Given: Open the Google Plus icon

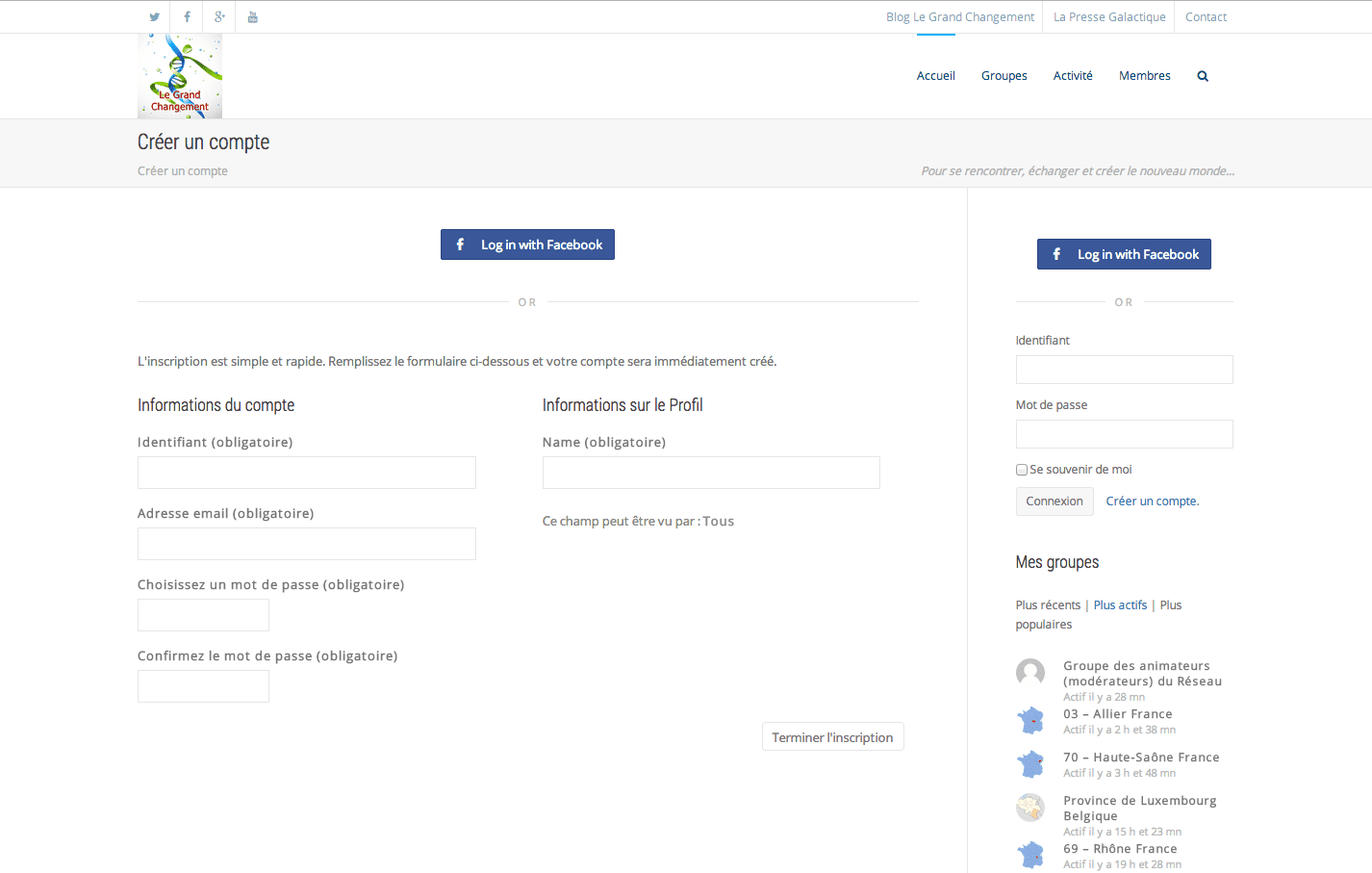Looking at the screenshot, I should coord(219,17).
